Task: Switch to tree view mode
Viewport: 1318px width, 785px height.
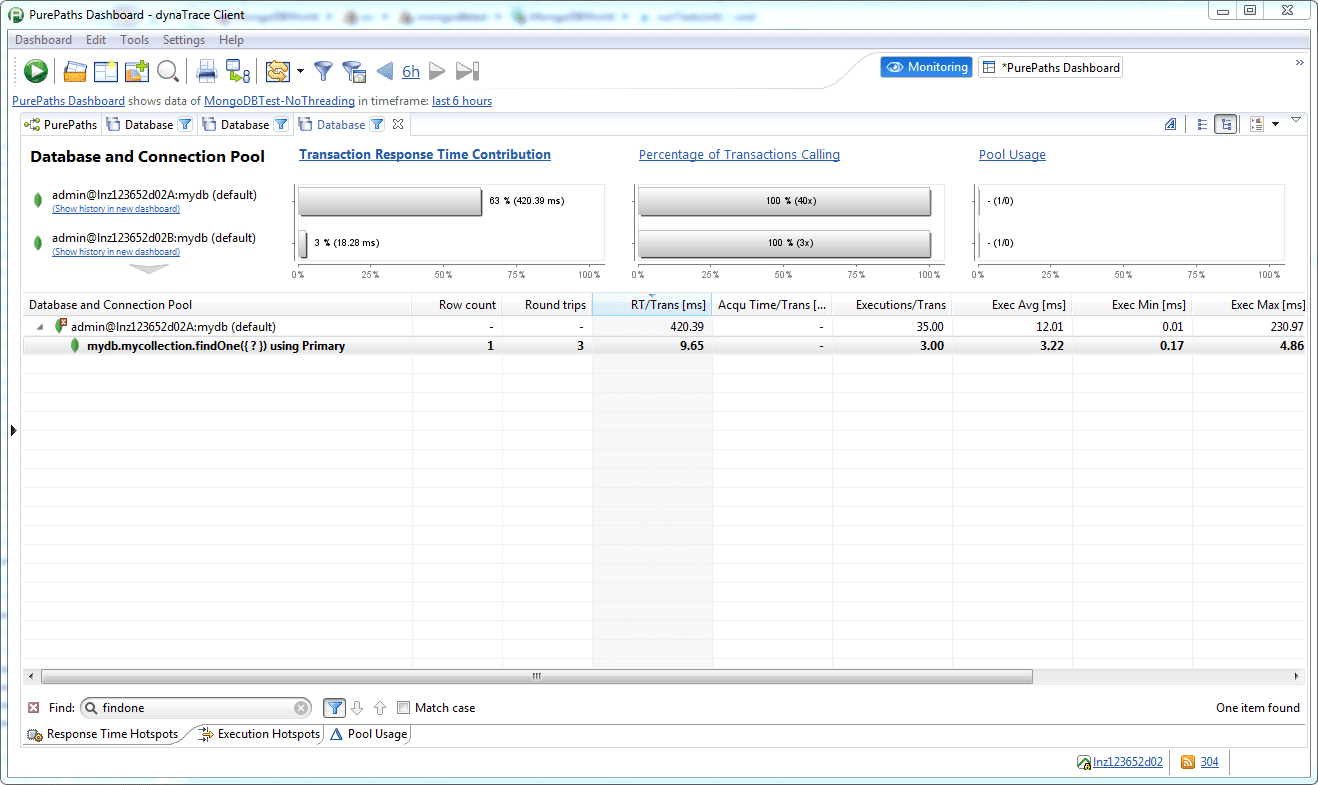Action: click(x=1225, y=124)
